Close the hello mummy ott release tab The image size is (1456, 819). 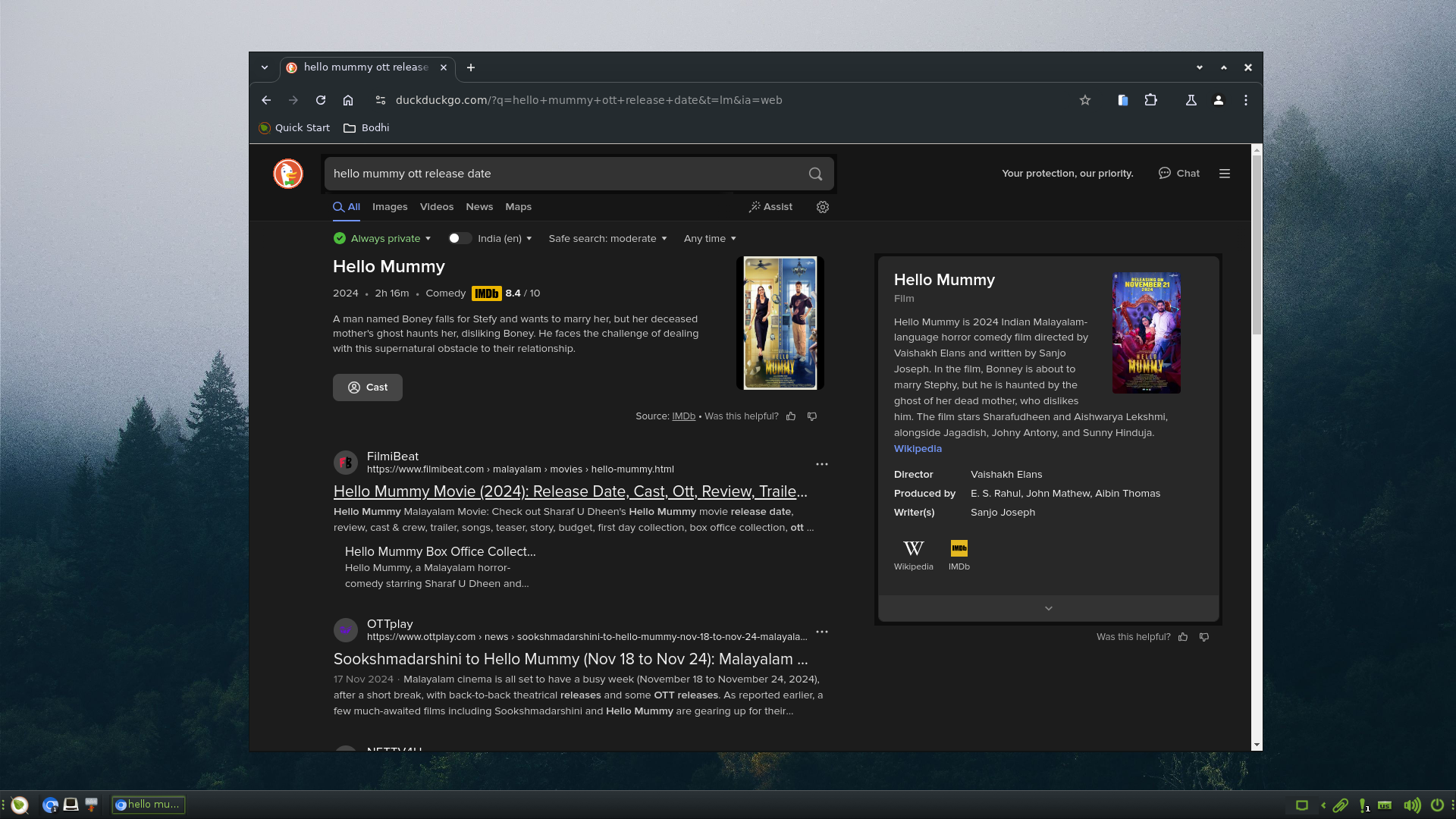(x=444, y=67)
